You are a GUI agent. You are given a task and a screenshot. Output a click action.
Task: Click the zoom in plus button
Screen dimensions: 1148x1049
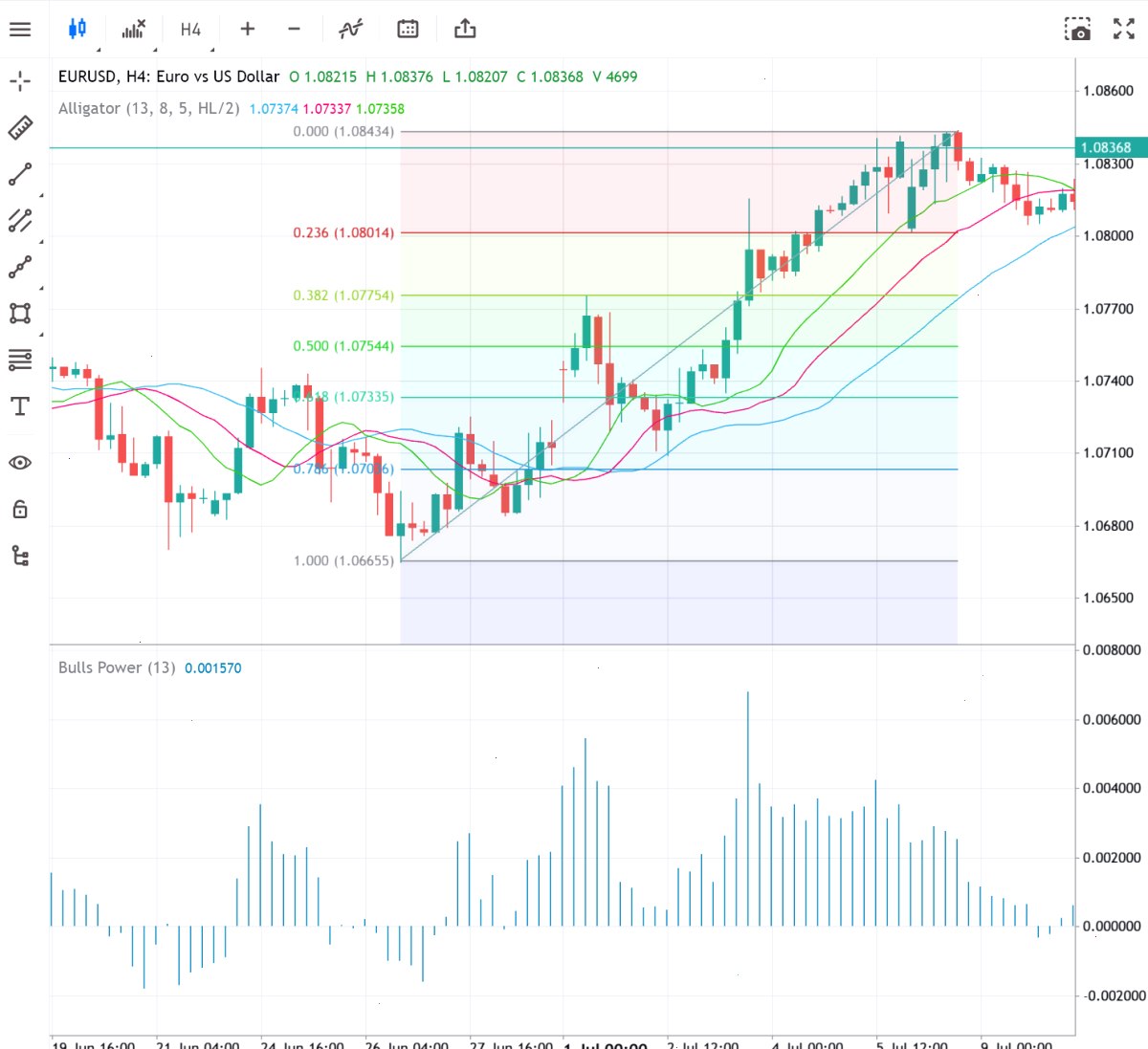[248, 29]
